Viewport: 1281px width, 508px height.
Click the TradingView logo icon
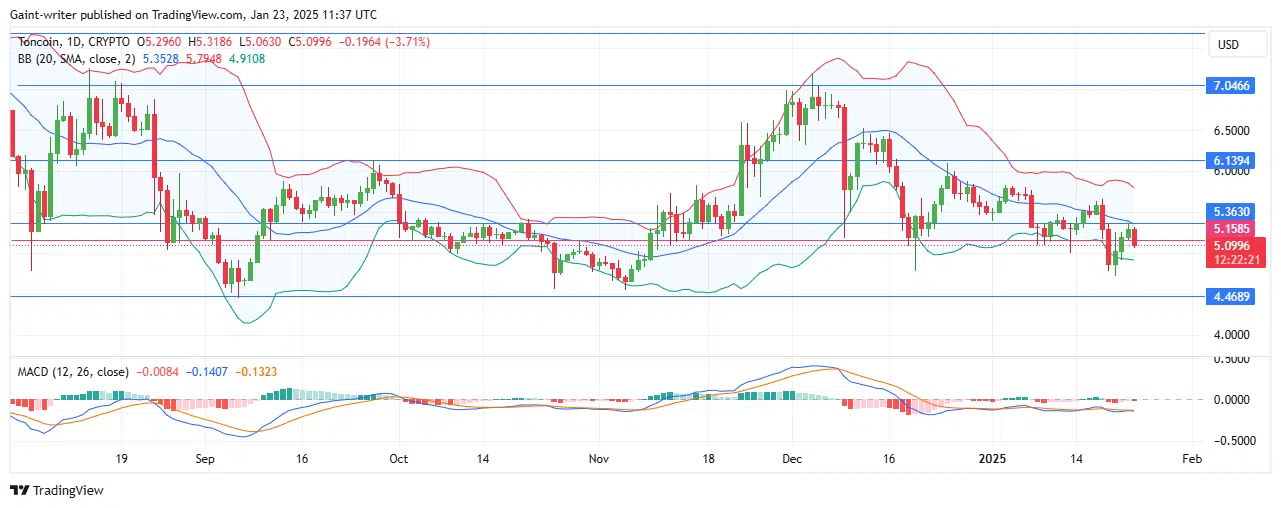(x=19, y=491)
